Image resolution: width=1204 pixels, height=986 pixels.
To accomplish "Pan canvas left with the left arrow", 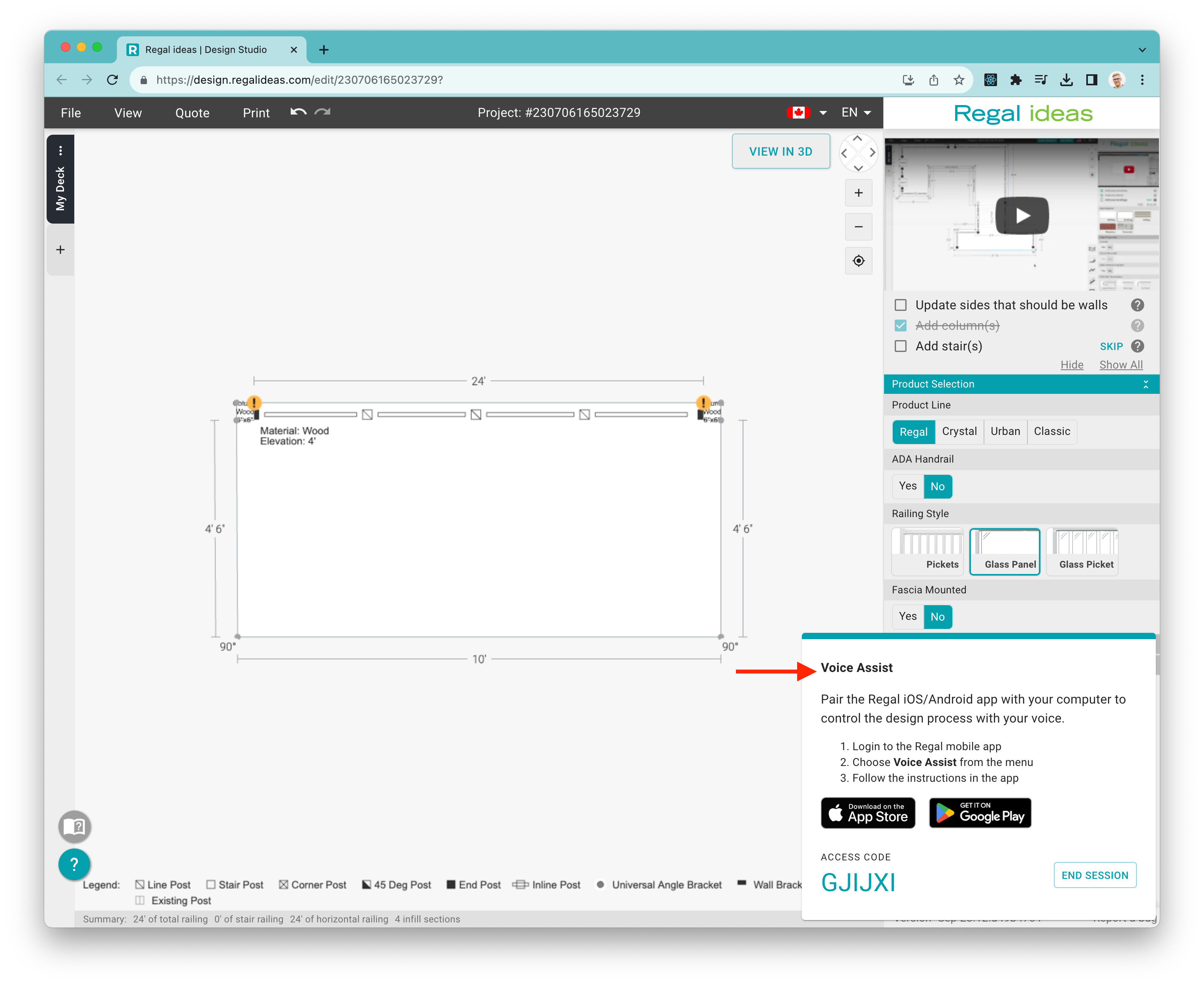I will coord(844,153).
